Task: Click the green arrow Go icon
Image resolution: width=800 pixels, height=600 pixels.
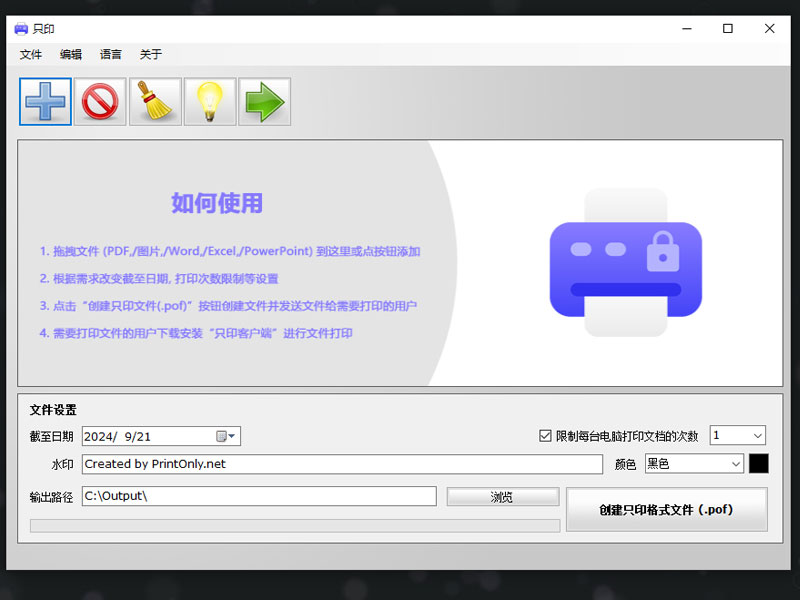Action: pyautogui.click(x=264, y=101)
